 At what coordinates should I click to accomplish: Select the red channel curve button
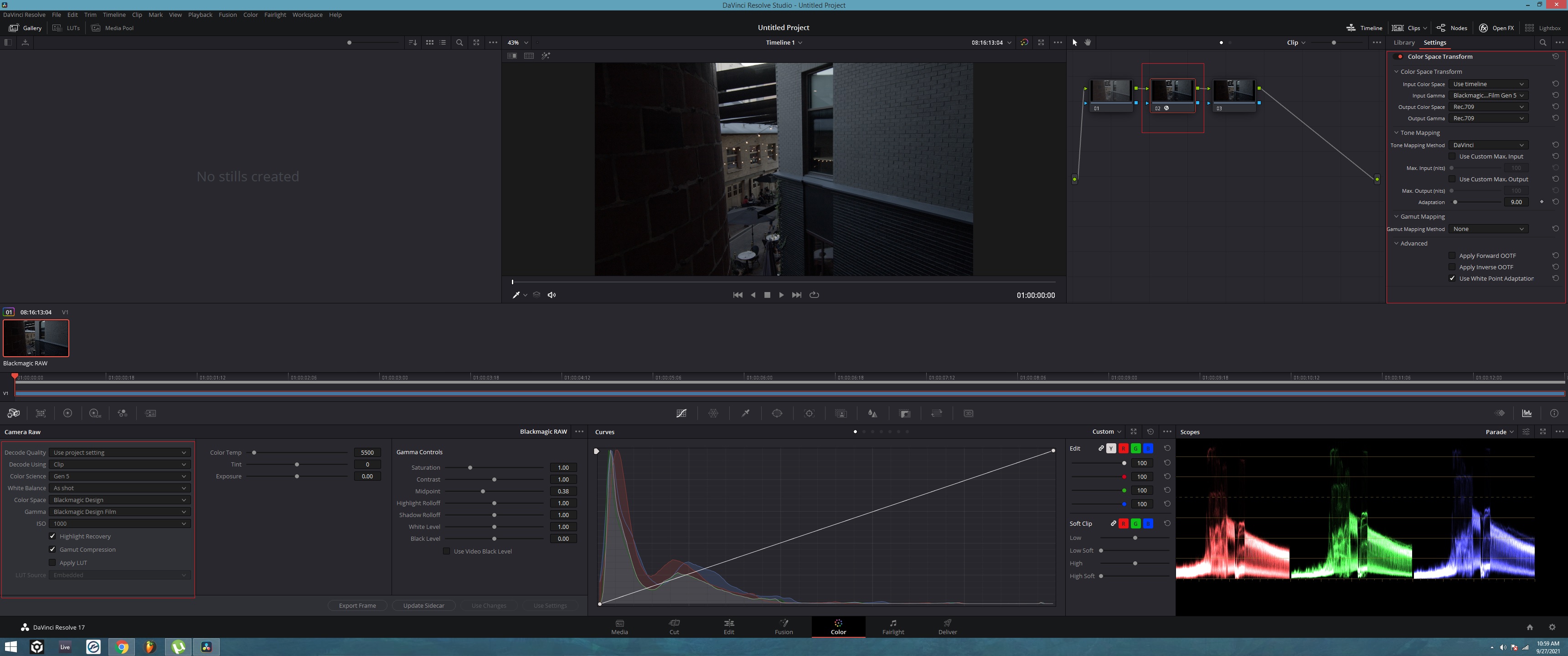click(1123, 448)
